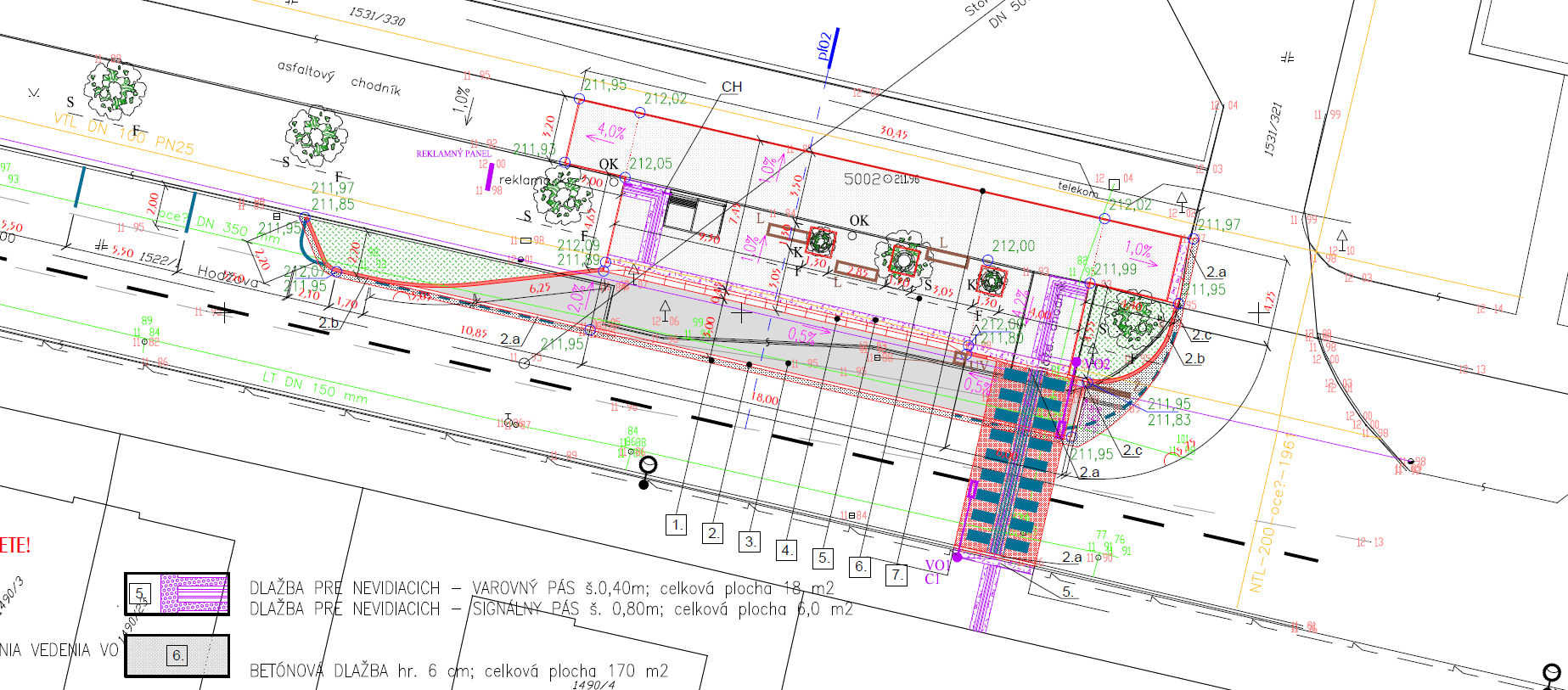Click the asfaltový chodník text label
The image size is (1568, 690).
tap(339, 77)
